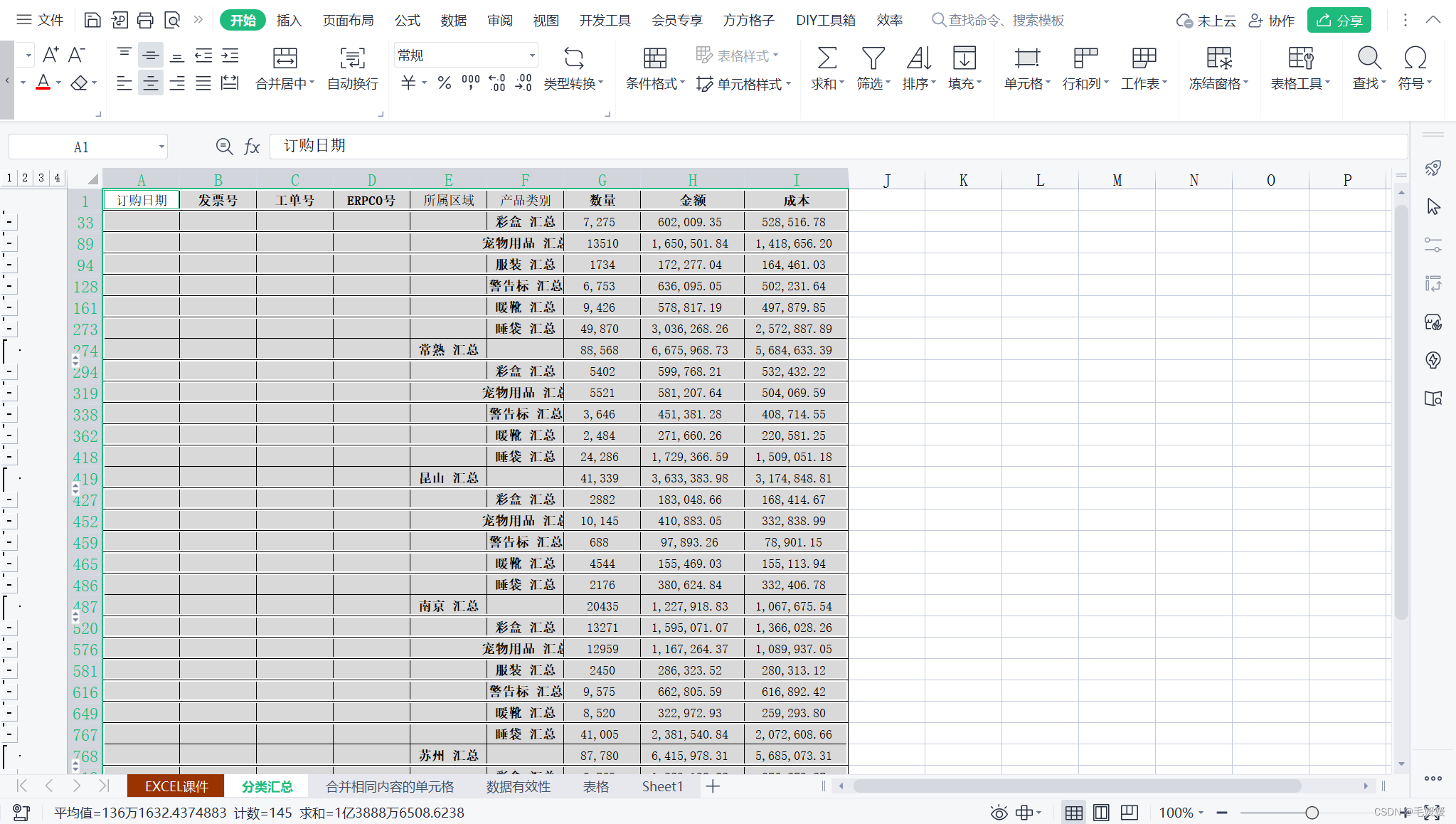Switch to page layout view in status bar

point(1101,813)
